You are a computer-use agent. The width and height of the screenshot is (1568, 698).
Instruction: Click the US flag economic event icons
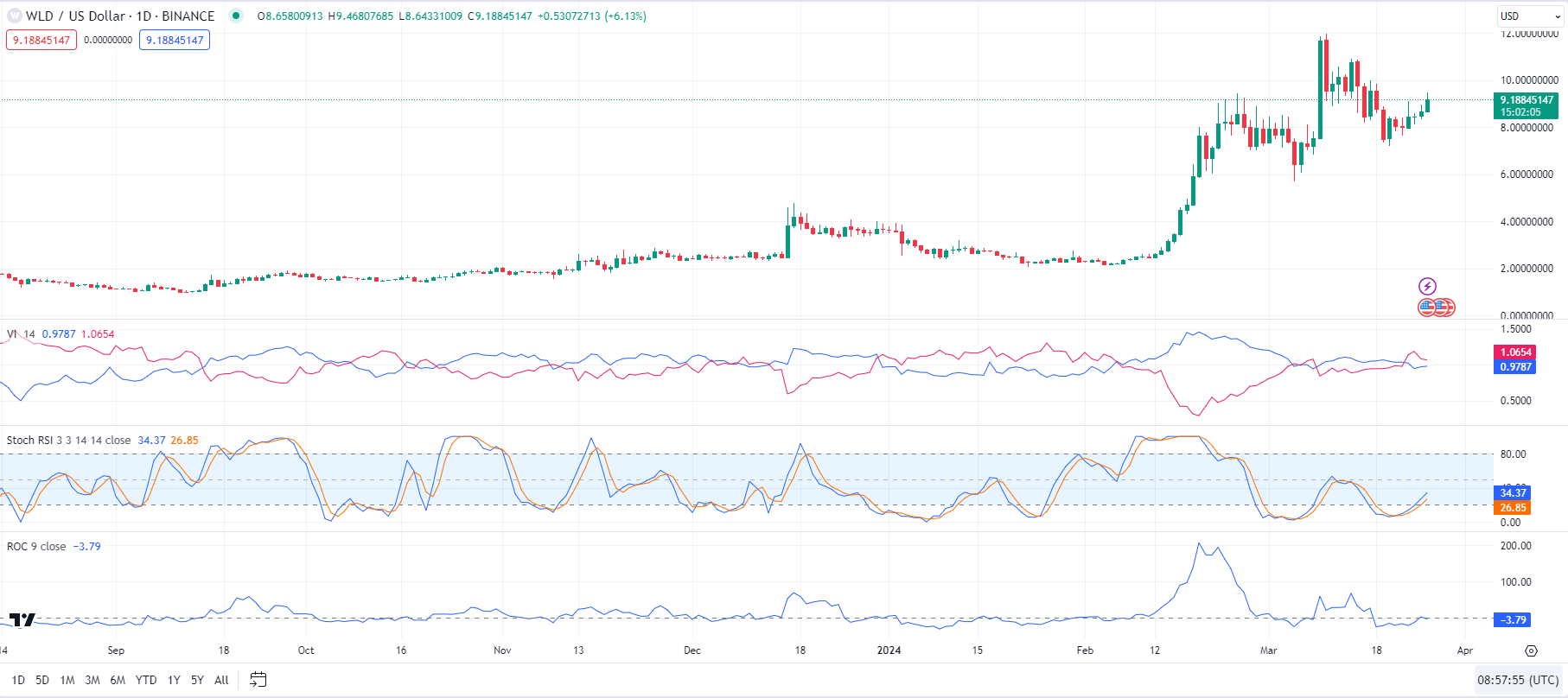1437,307
